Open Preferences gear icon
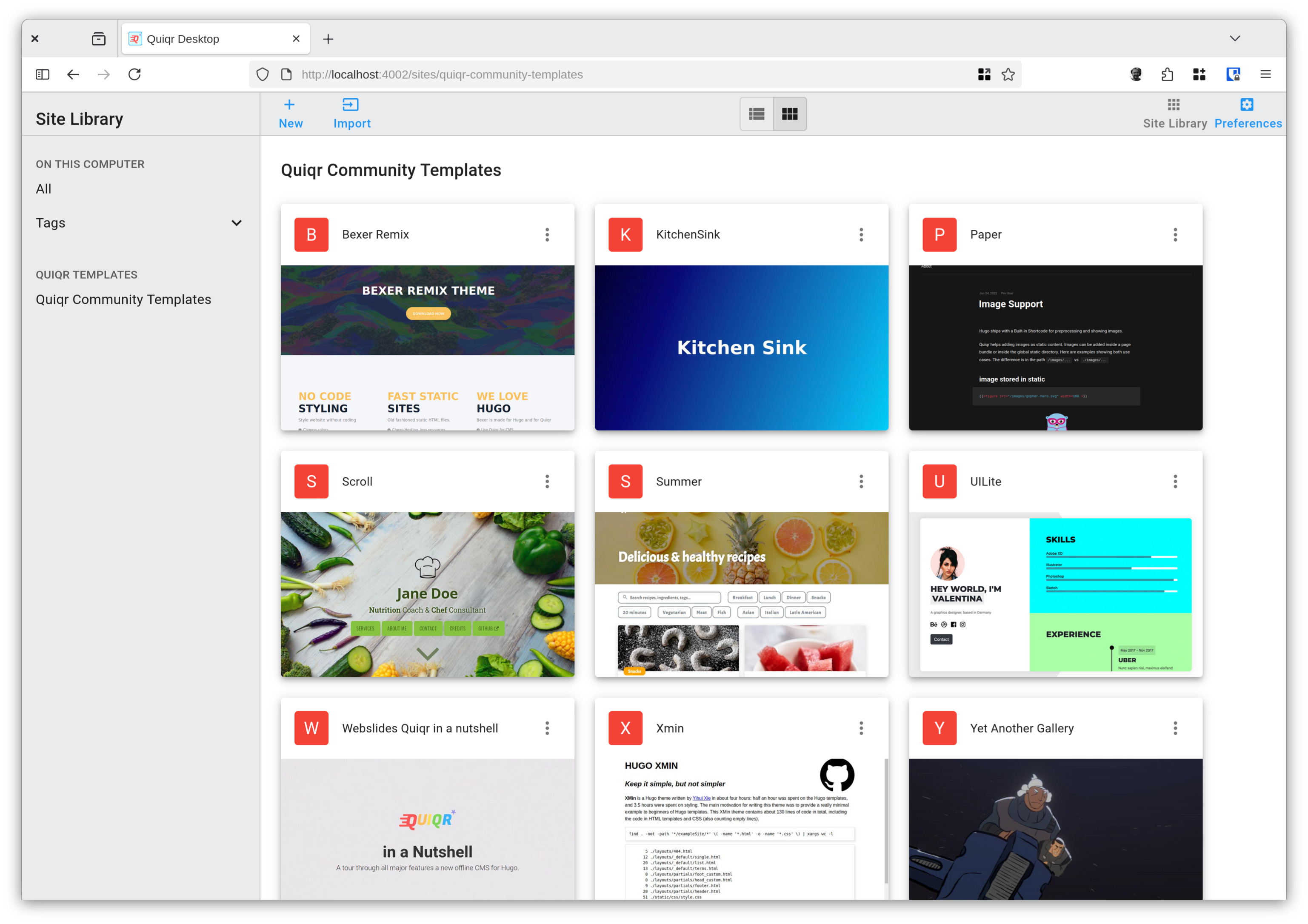The image size is (1308, 924). pos(1246,105)
